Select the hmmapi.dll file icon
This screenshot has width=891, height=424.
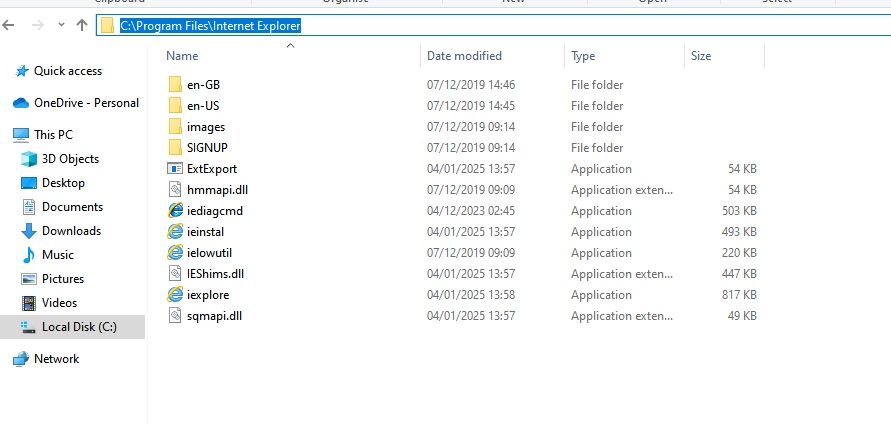point(176,190)
